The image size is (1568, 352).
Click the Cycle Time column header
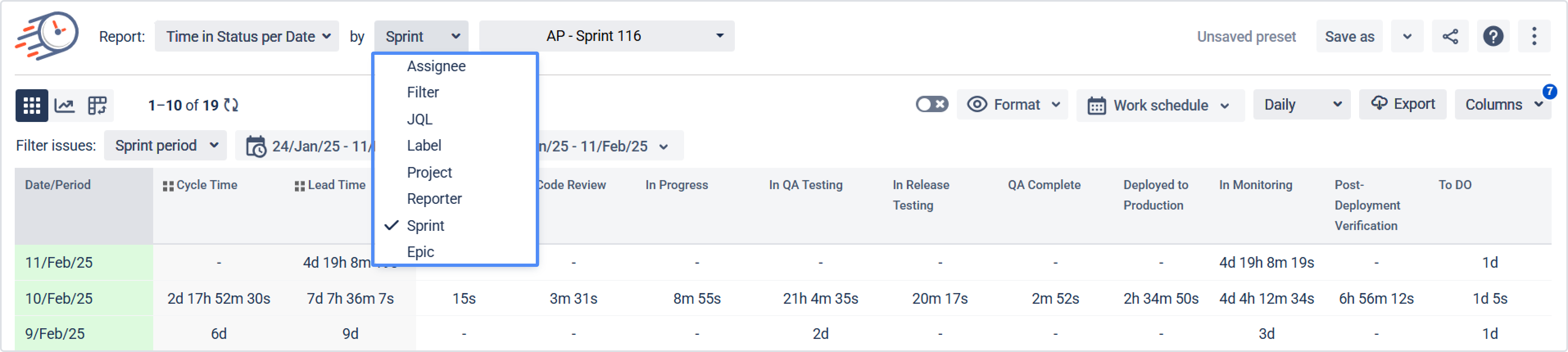(206, 185)
